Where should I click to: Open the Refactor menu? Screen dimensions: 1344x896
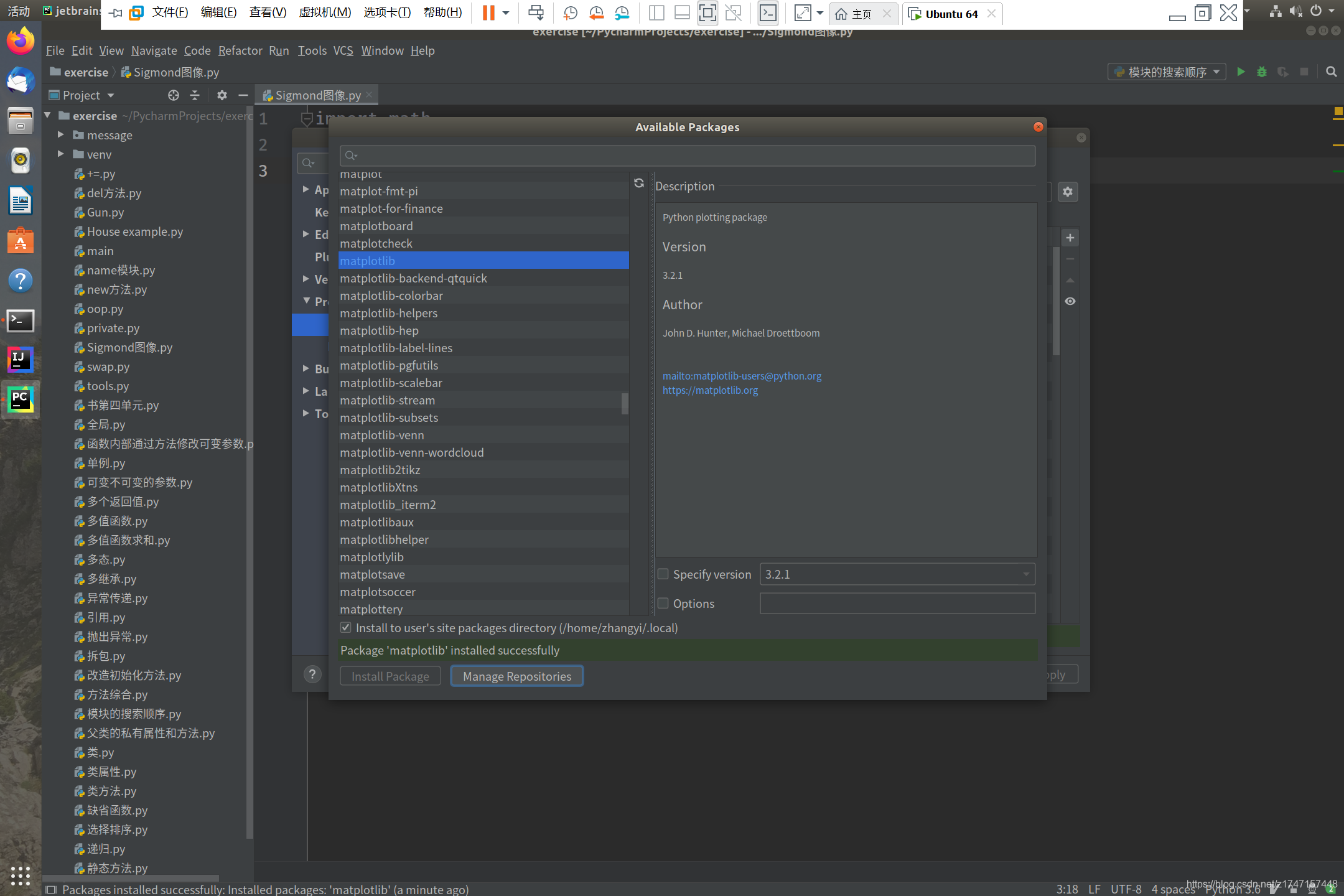[x=240, y=50]
